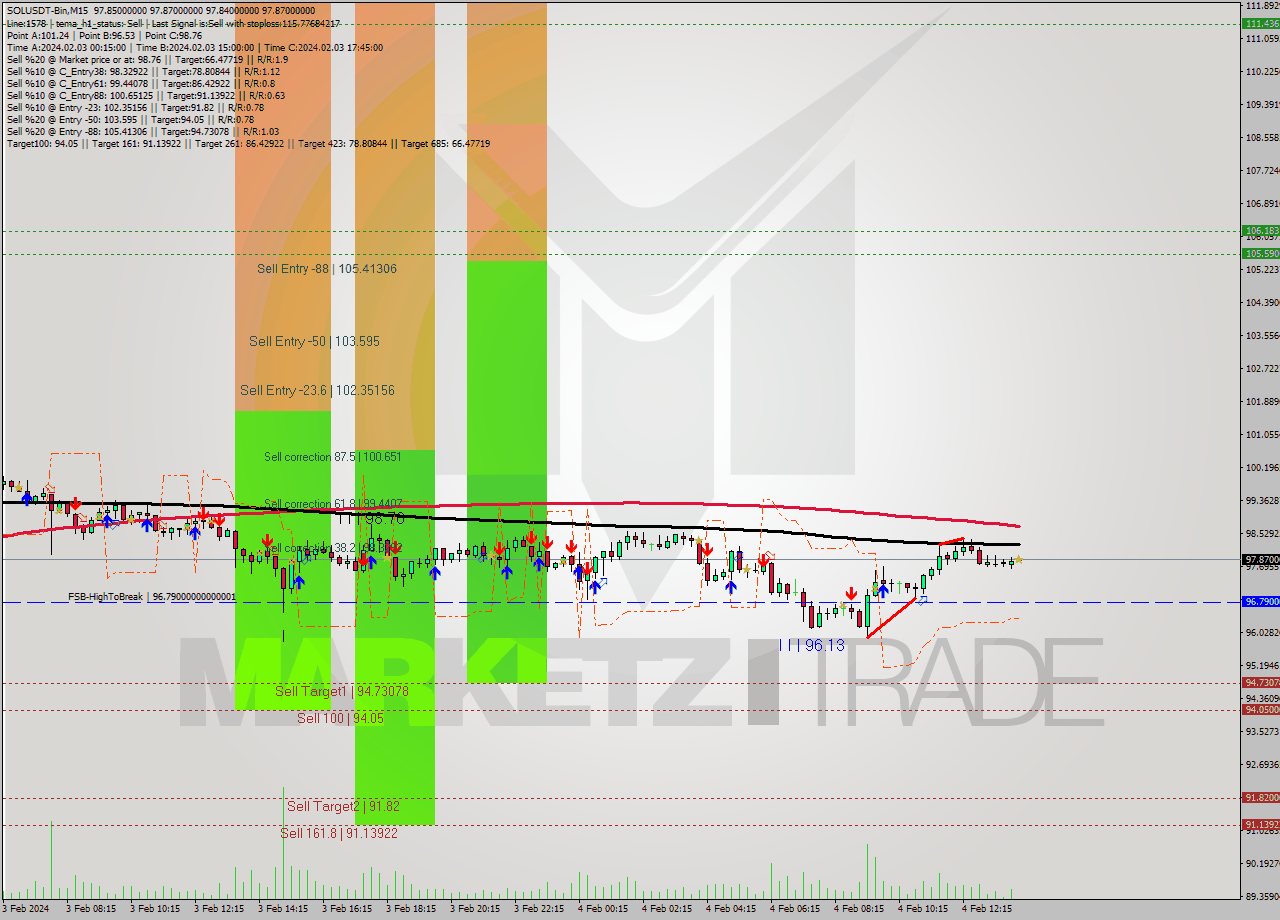Click the 104.390 price axis value
This screenshot has height=920, width=1280.
[x=1261, y=303]
